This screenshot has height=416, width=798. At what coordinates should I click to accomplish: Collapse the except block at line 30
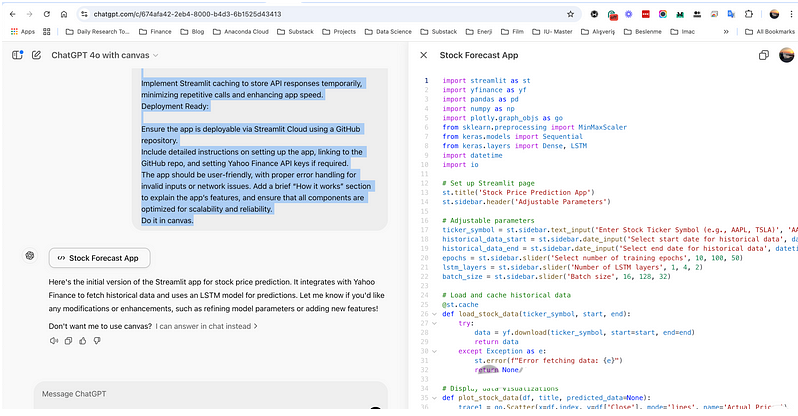tap(434, 351)
